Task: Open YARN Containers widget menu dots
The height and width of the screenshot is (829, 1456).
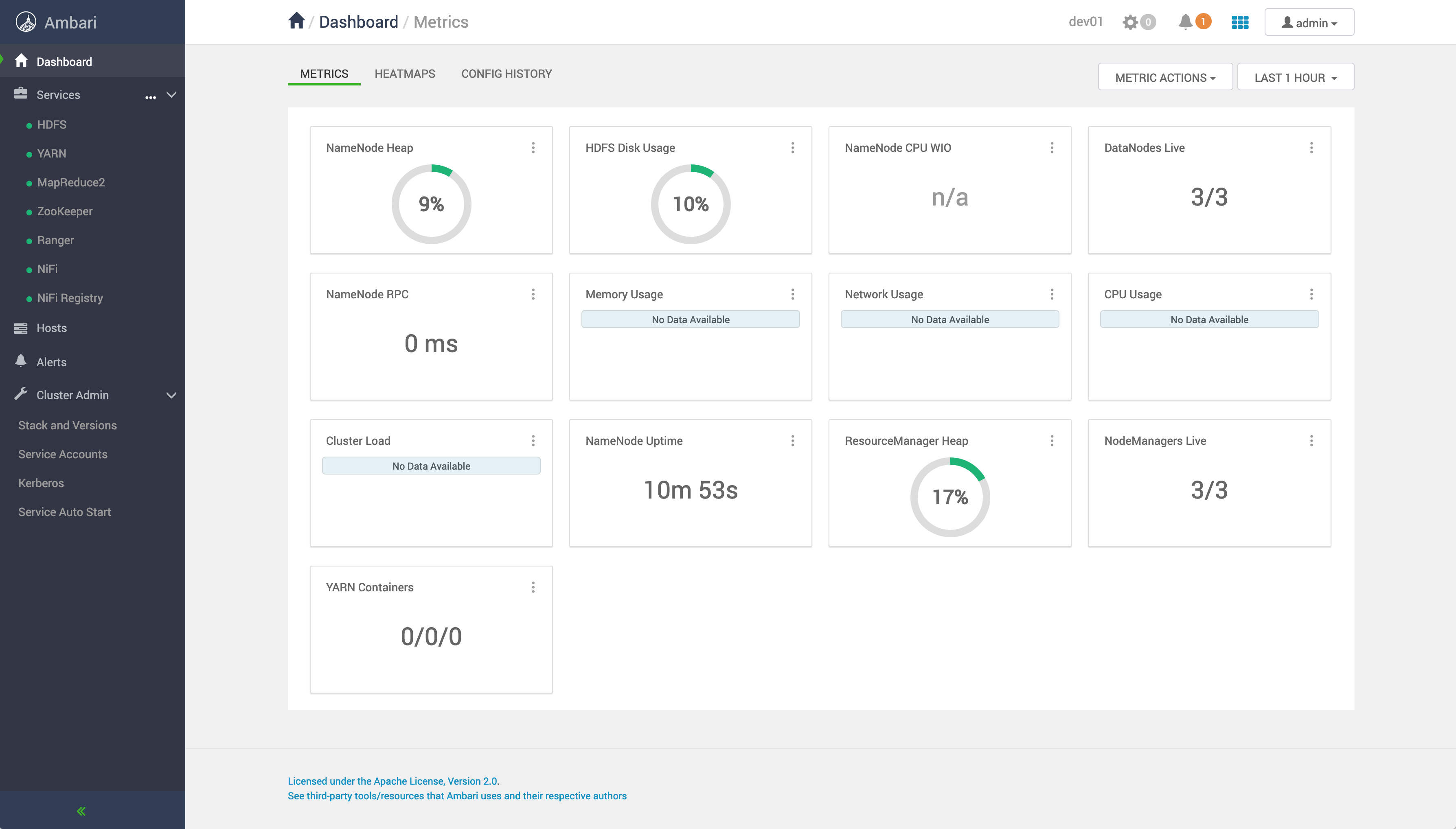Action: pos(533,587)
